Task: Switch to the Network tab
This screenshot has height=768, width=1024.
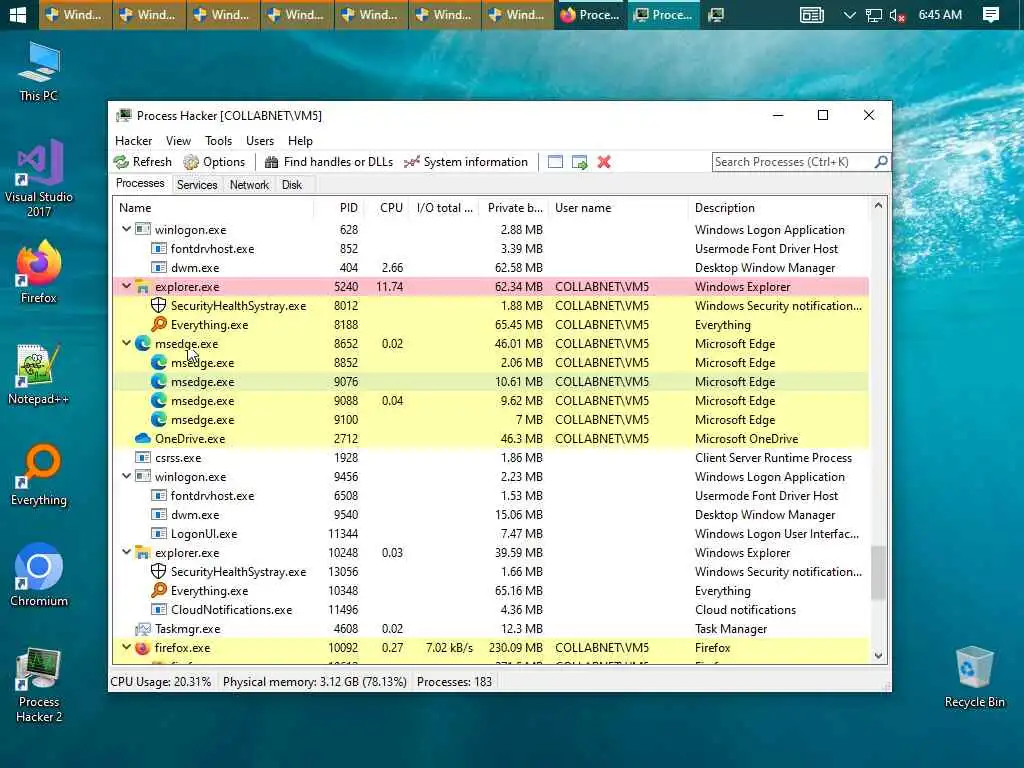Action: tap(249, 185)
